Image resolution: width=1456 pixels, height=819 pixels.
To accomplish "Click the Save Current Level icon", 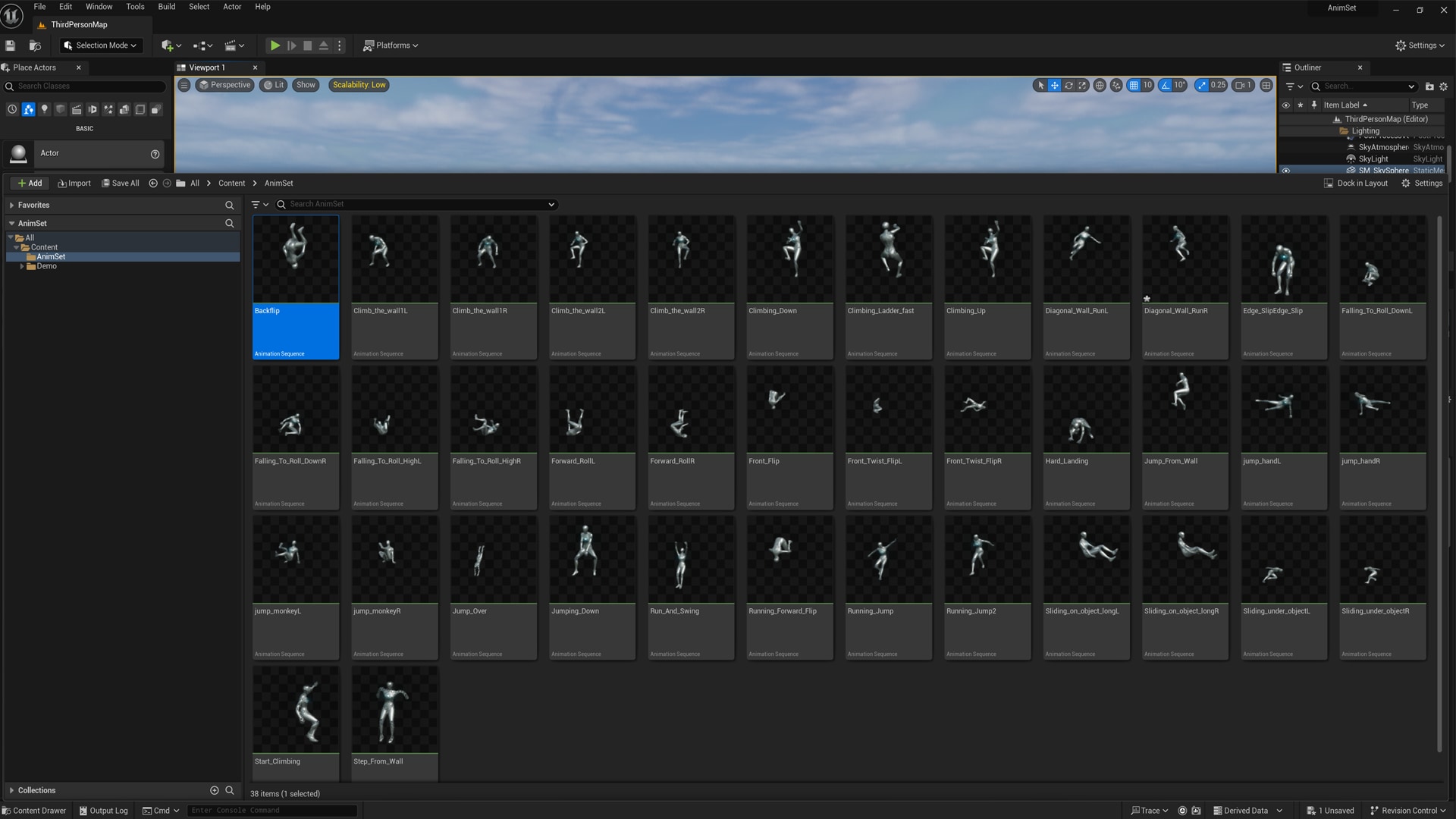I will point(10,45).
